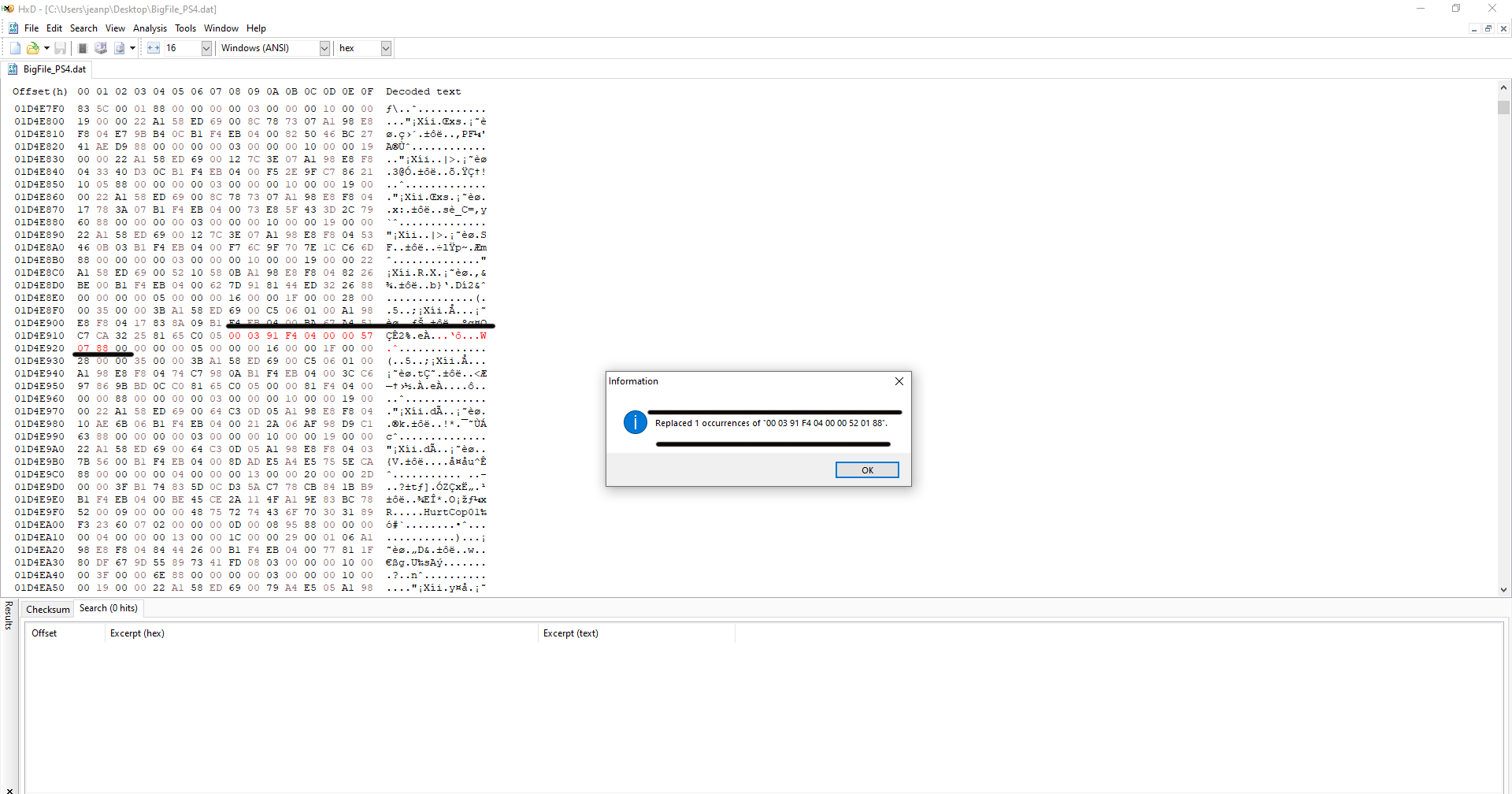This screenshot has height=794, width=1512.
Task: Switch to the Checksum results tab
Action: pyautogui.click(x=48, y=610)
